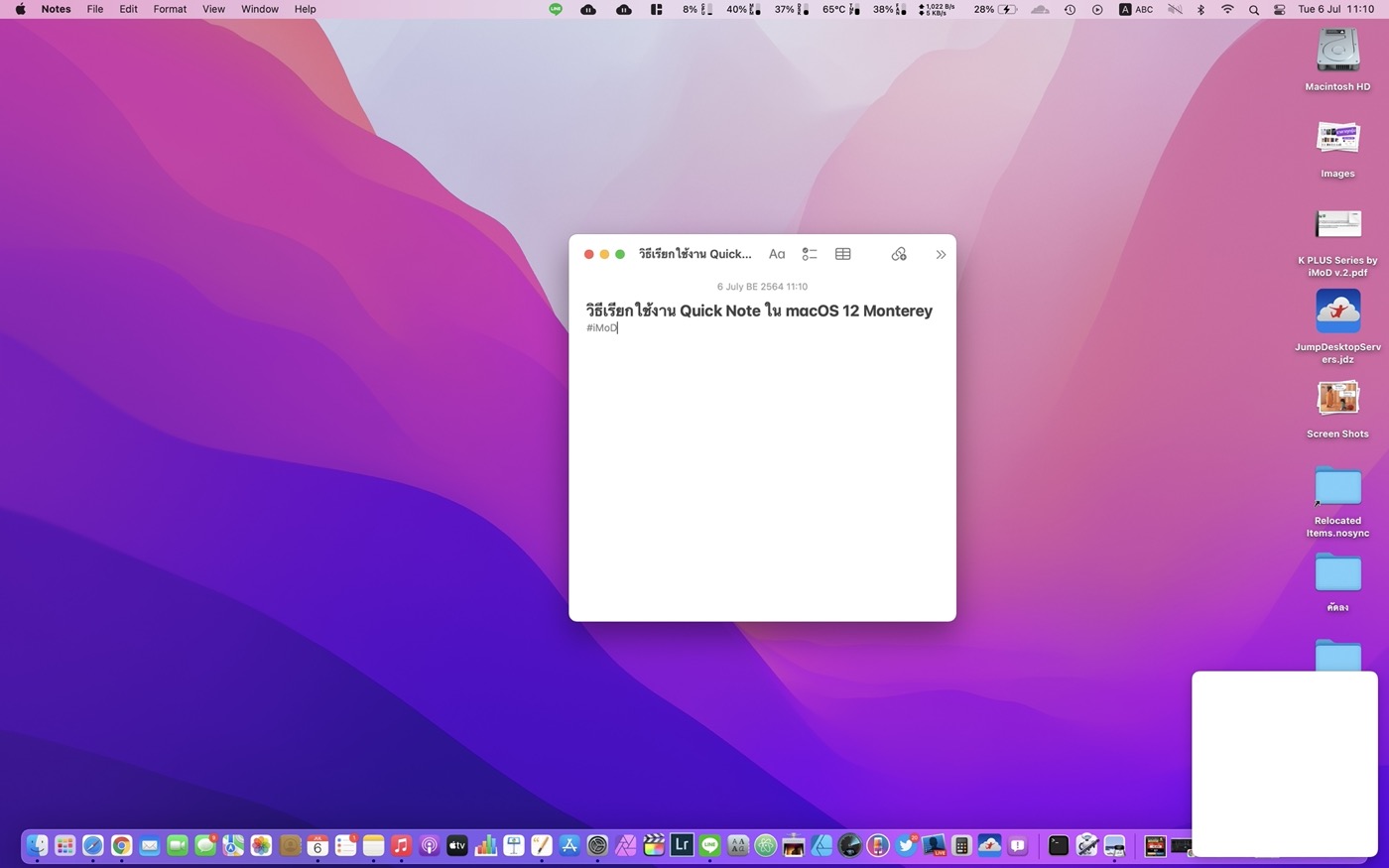Switch the ABC input source
The image size is (1389, 868).
[1136, 9]
